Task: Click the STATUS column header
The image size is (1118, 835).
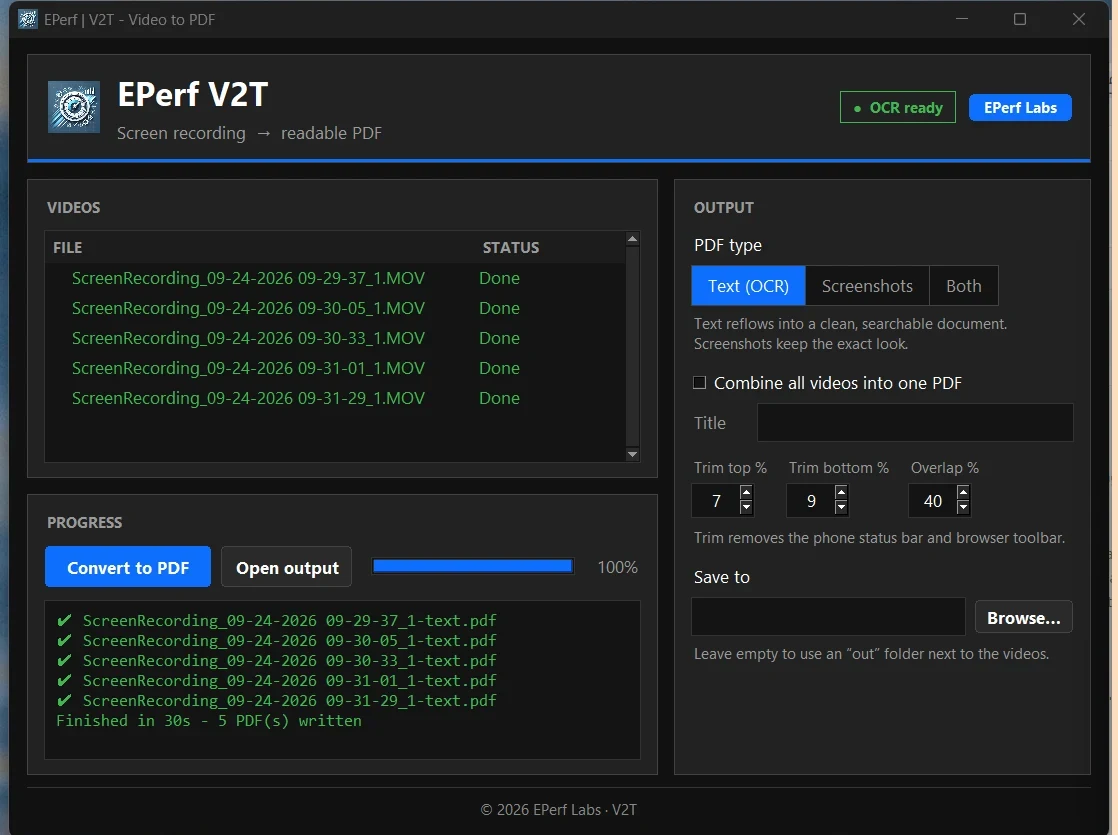Action: pyautogui.click(x=511, y=247)
